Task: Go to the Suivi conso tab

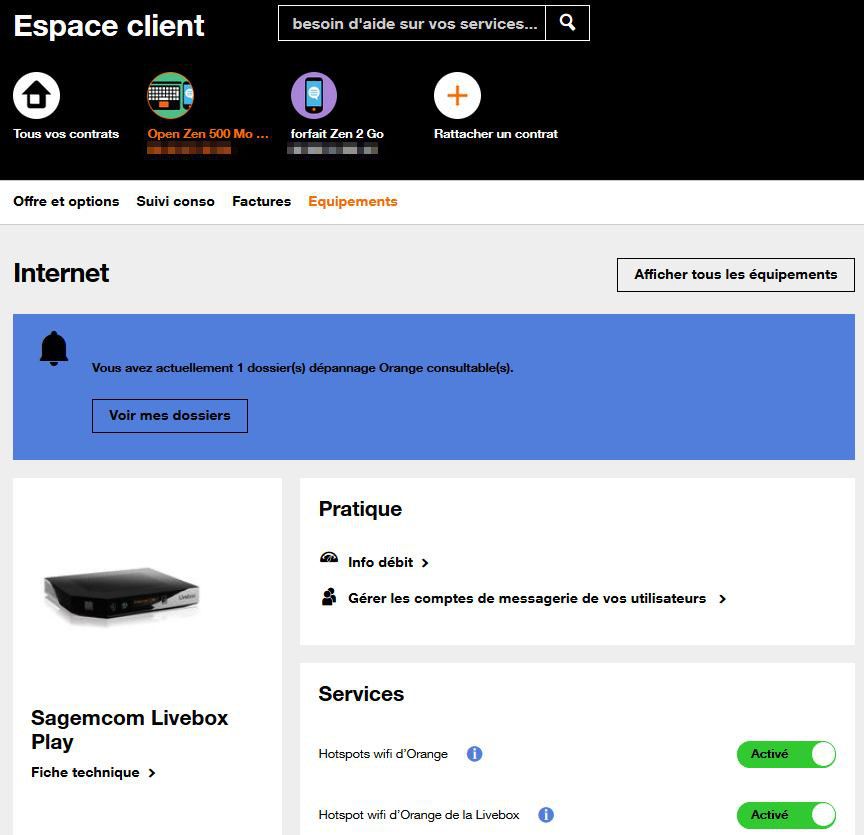Action: pyautogui.click(x=175, y=202)
